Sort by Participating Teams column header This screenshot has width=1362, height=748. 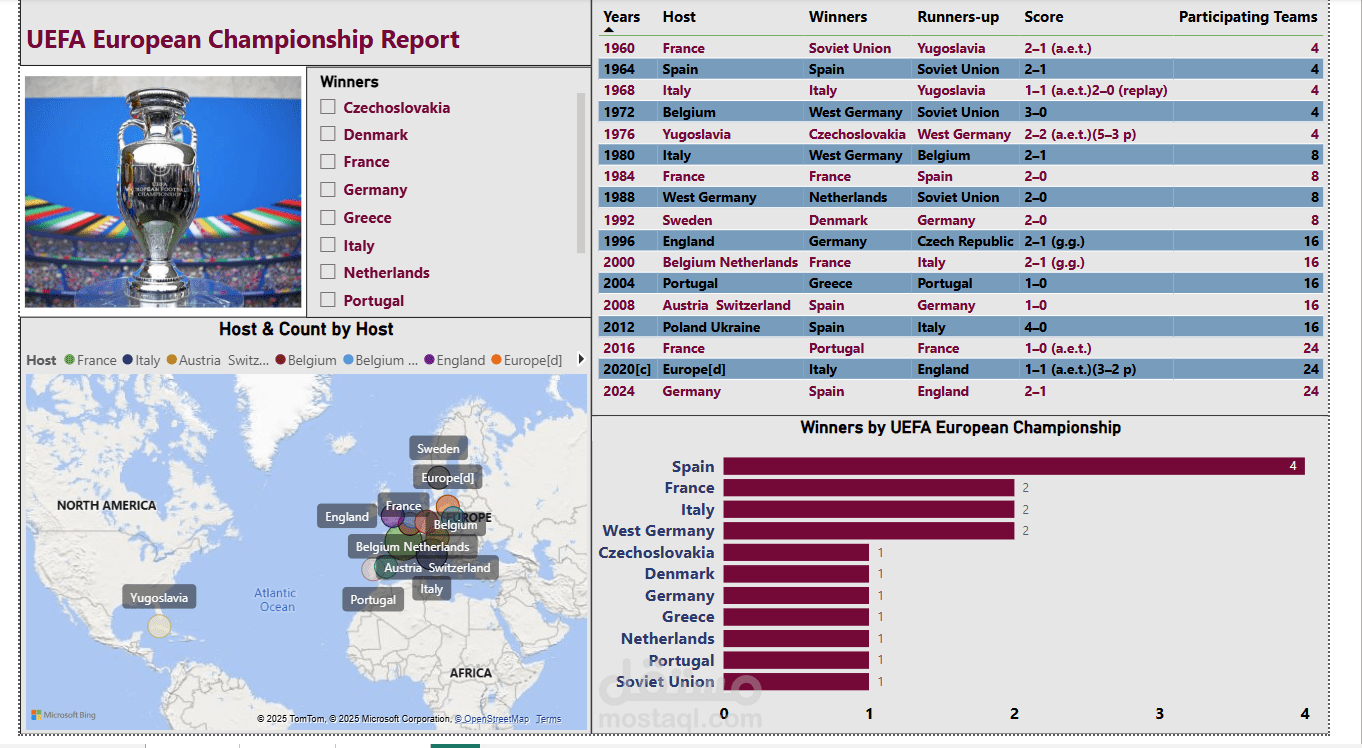[1248, 17]
